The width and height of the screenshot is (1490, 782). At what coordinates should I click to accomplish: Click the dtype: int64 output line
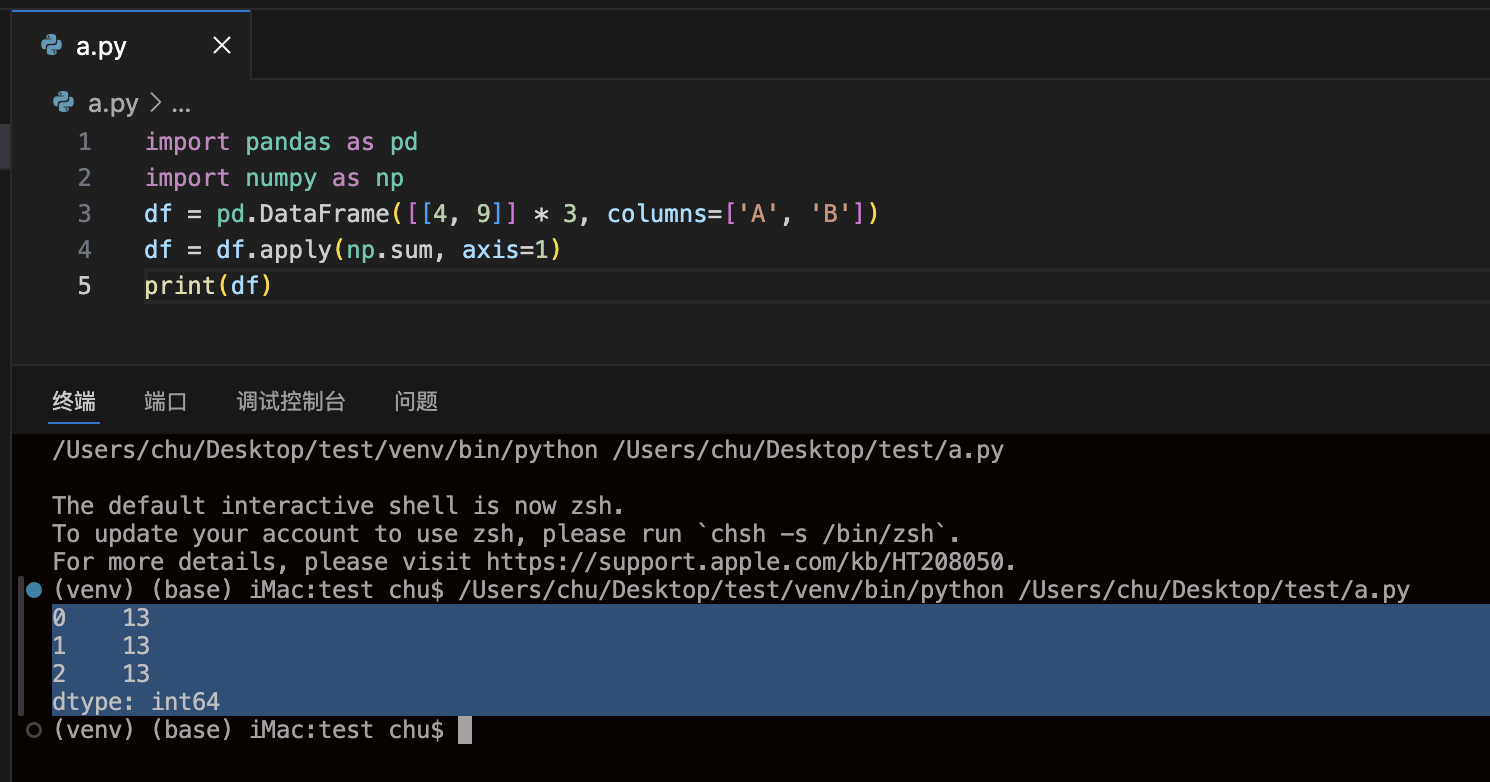coord(136,702)
